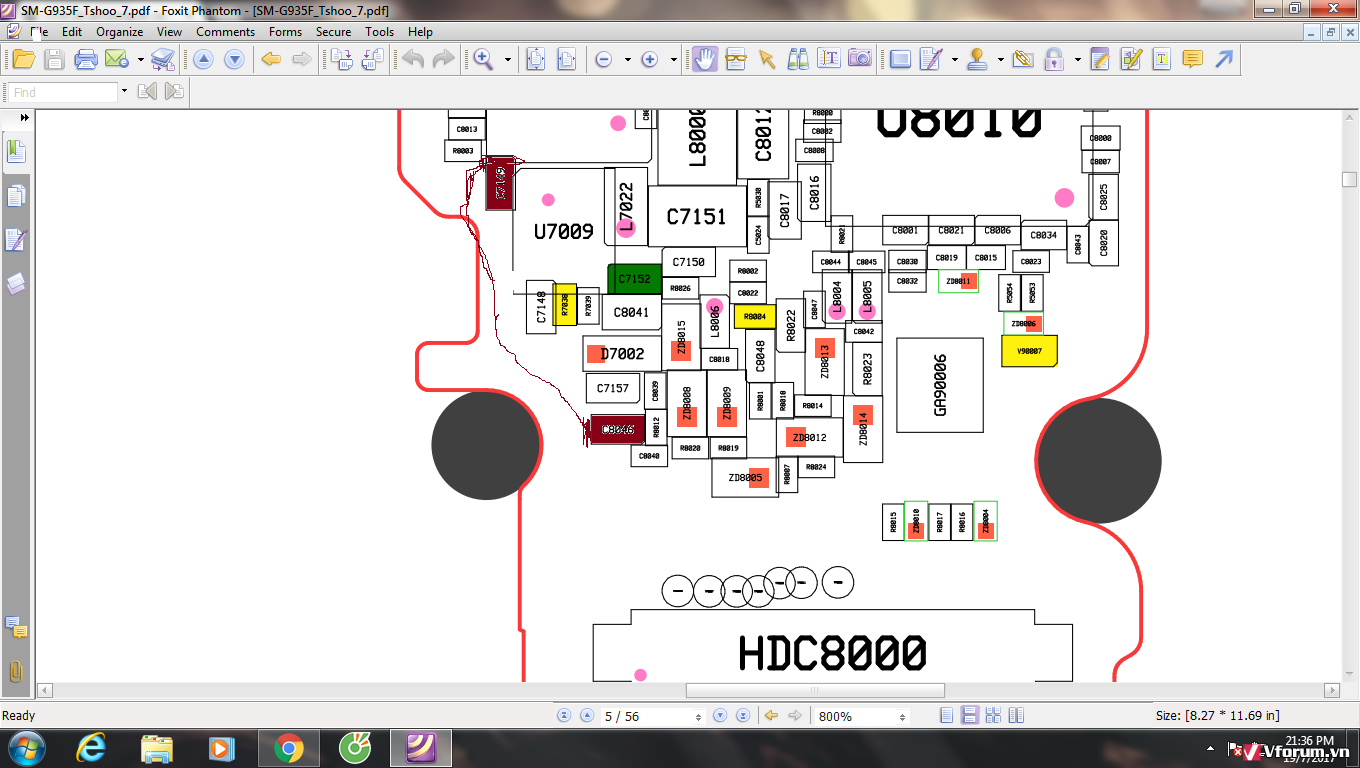Click the Open folder toolbar icon
This screenshot has width=1360, height=768.
click(23, 60)
